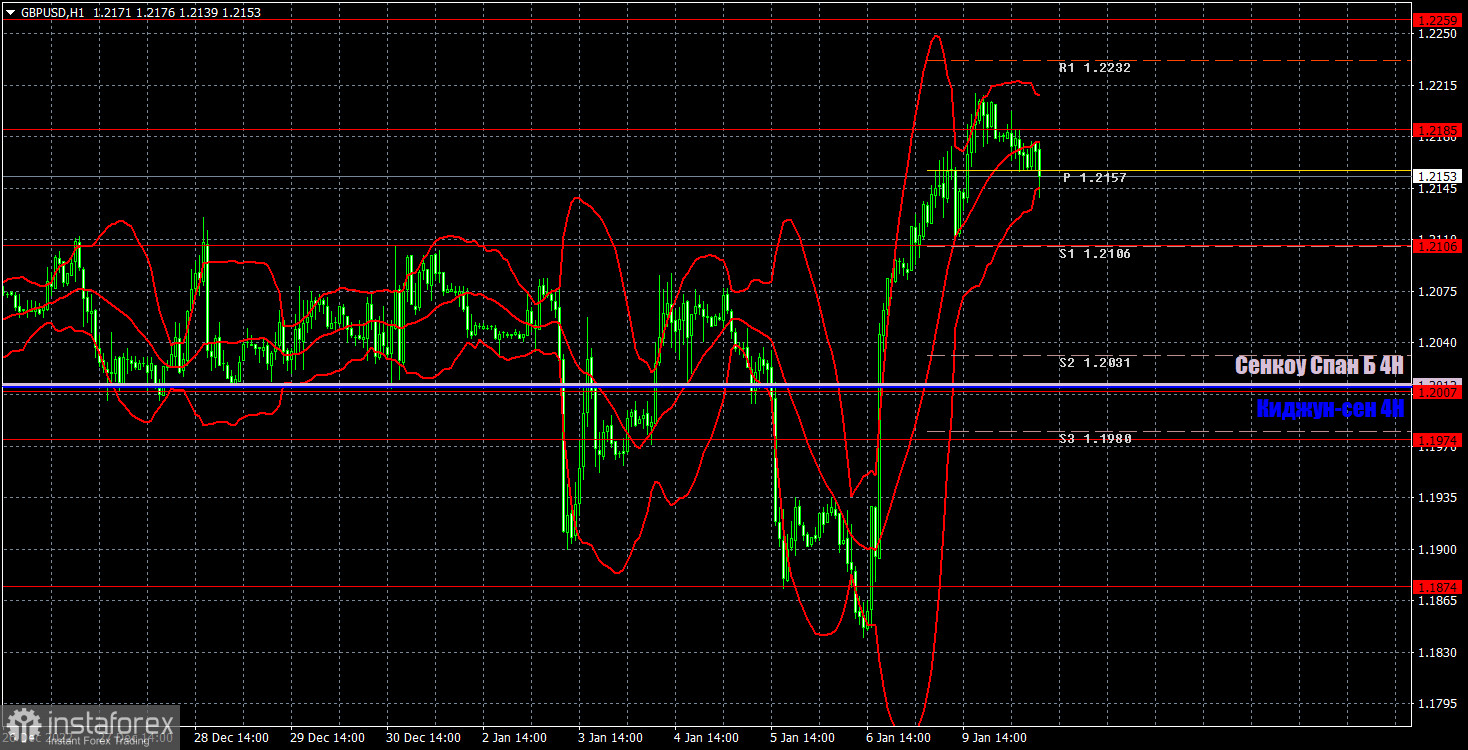Click the 1.1830 price axis value

[1436, 653]
